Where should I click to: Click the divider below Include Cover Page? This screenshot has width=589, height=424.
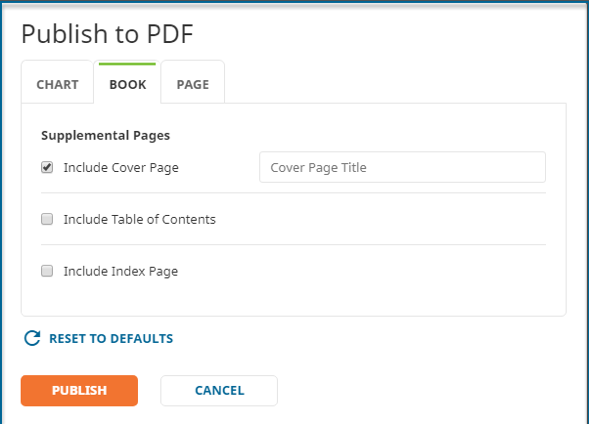tap(293, 193)
